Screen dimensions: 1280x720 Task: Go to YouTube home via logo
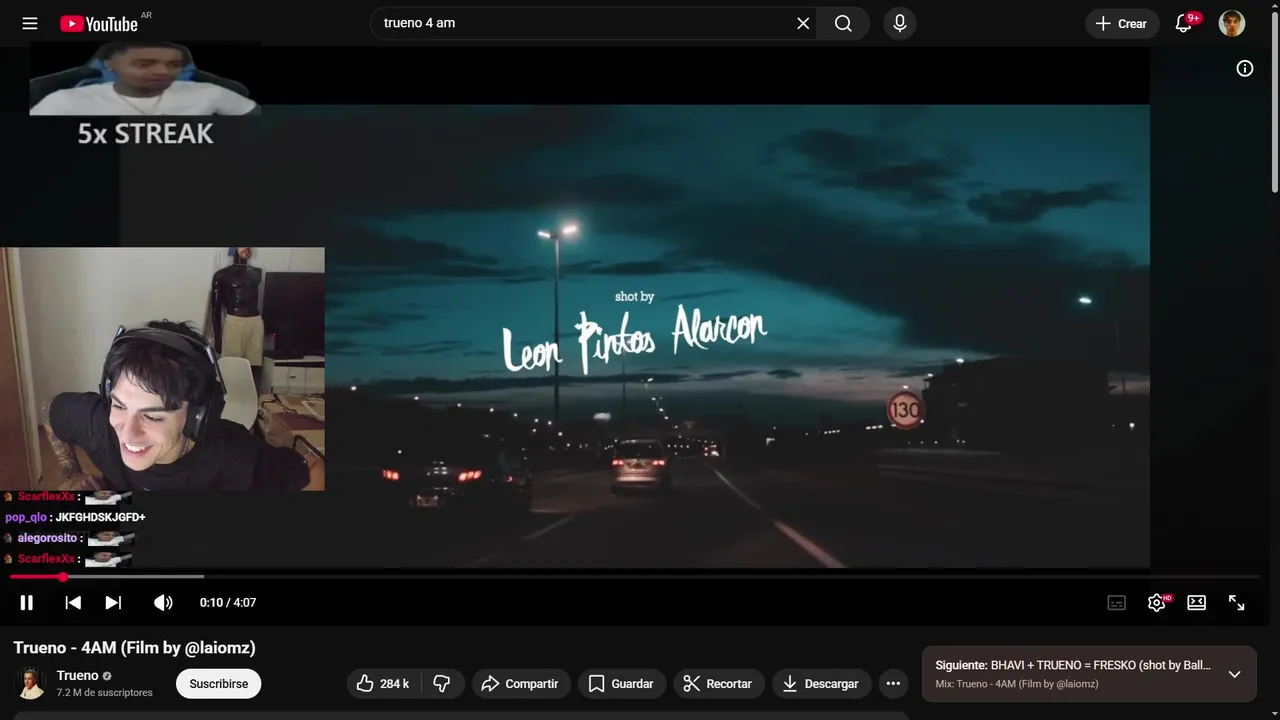point(98,23)
